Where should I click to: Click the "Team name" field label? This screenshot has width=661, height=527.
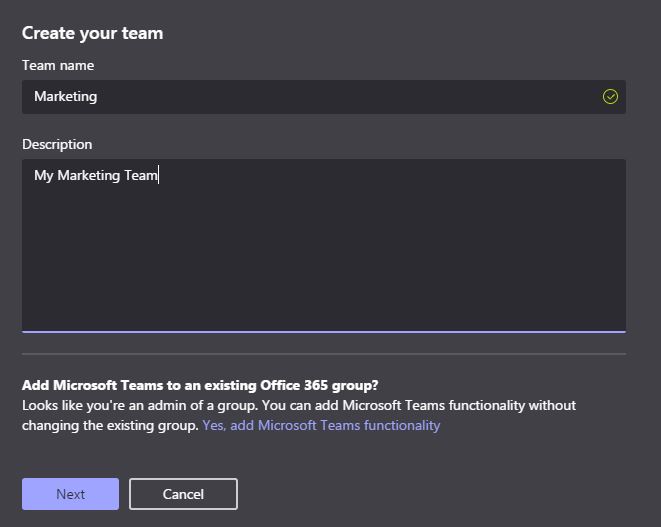(58, 65)
